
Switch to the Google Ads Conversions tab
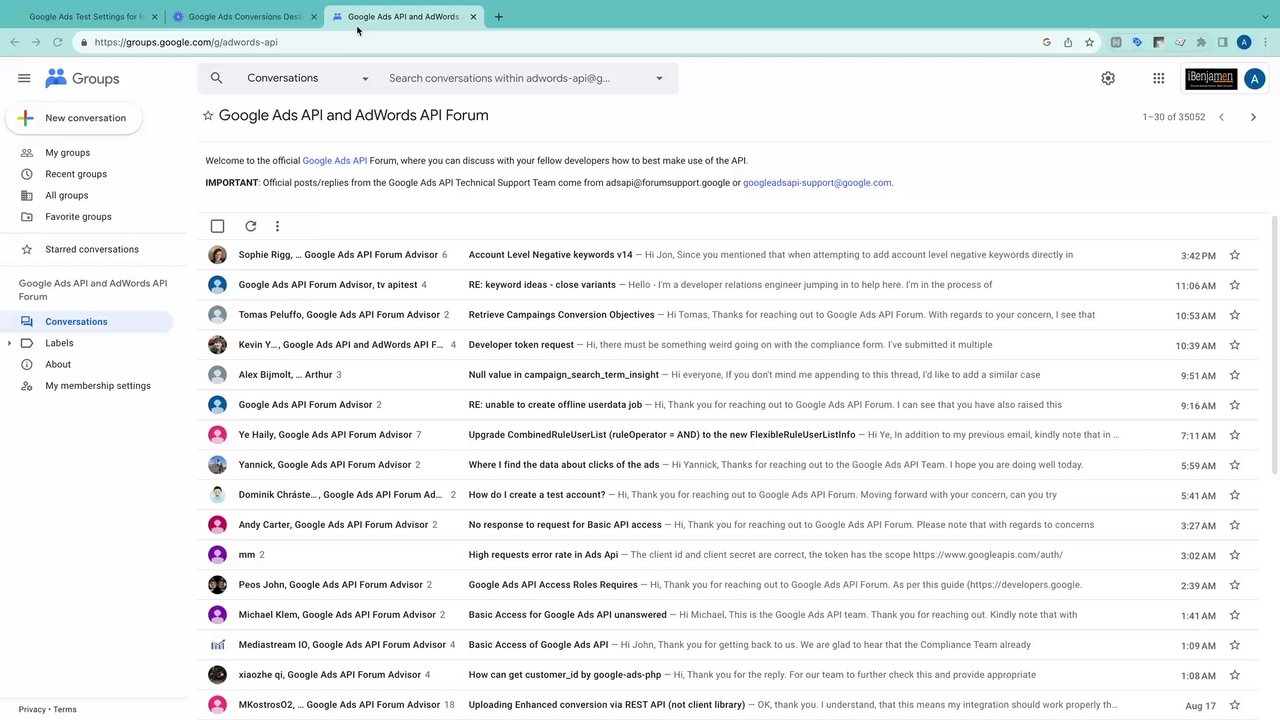click(x=245, y=16)
